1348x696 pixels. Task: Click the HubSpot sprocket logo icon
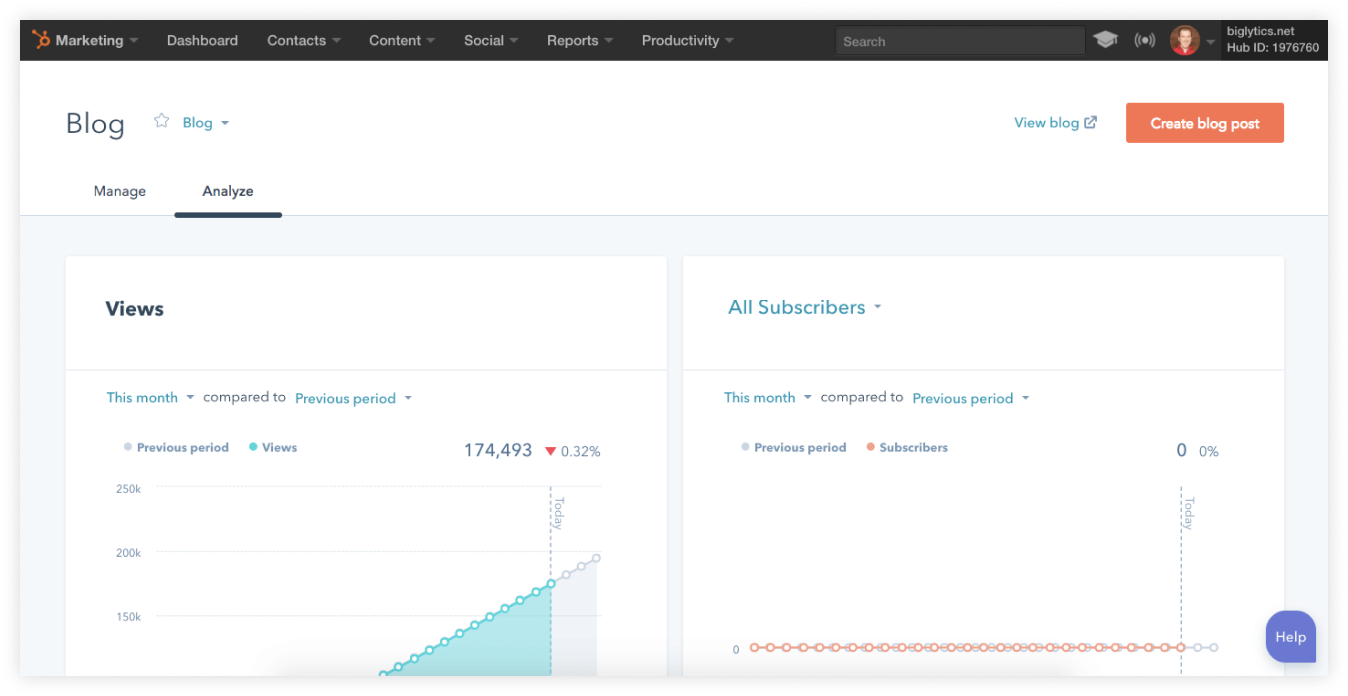tap(41, 40)
